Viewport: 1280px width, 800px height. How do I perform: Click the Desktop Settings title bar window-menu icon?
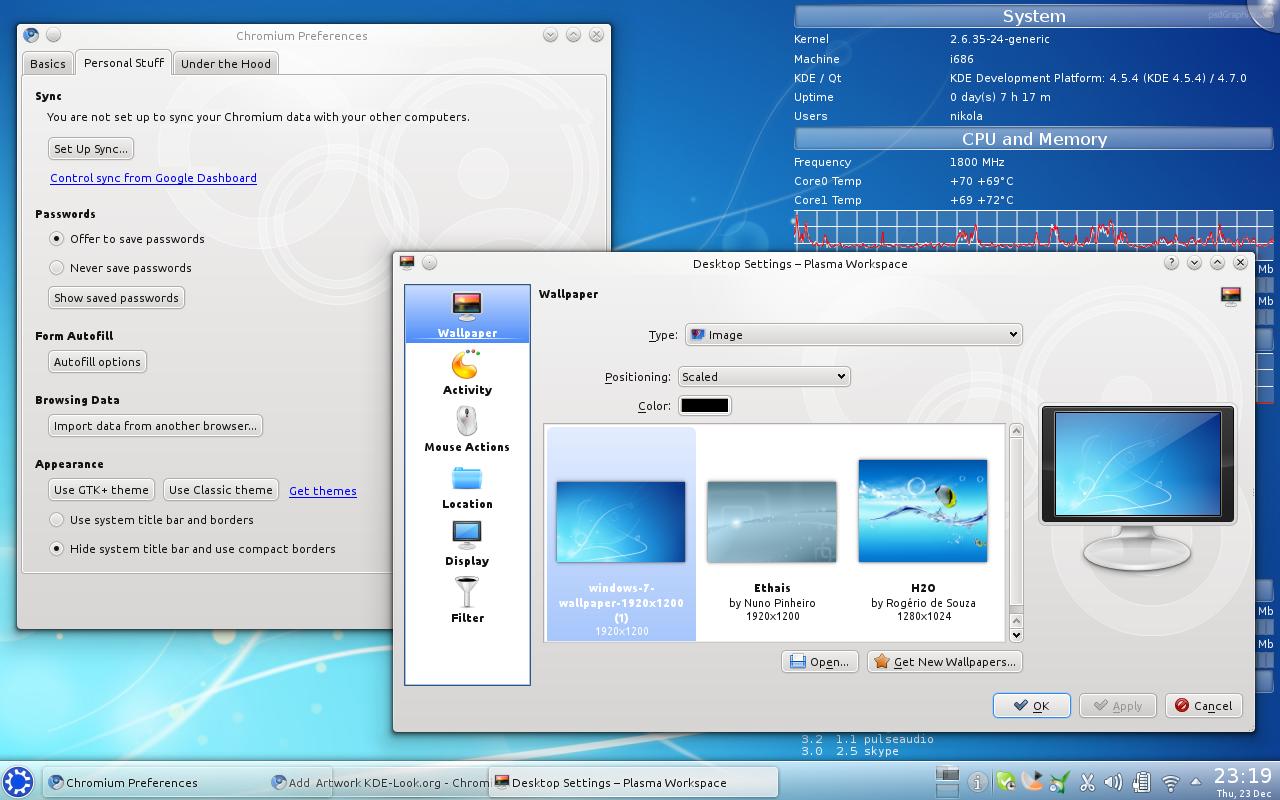(x=407, y=262)
